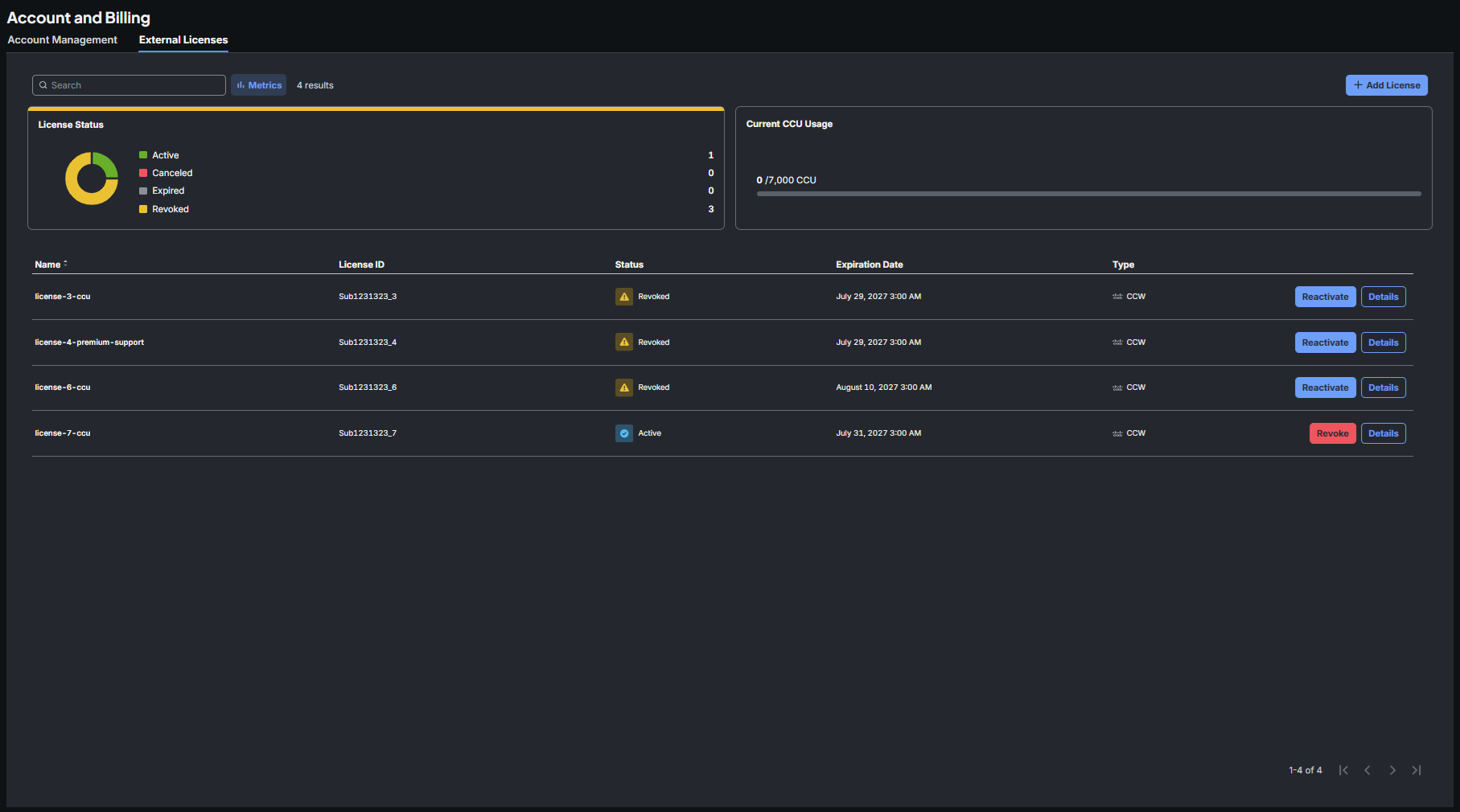The width and height of the screenshot is (1460, 812).
Task: Open Details for license-4-premium-support
Action: [x=1384, y=342]
